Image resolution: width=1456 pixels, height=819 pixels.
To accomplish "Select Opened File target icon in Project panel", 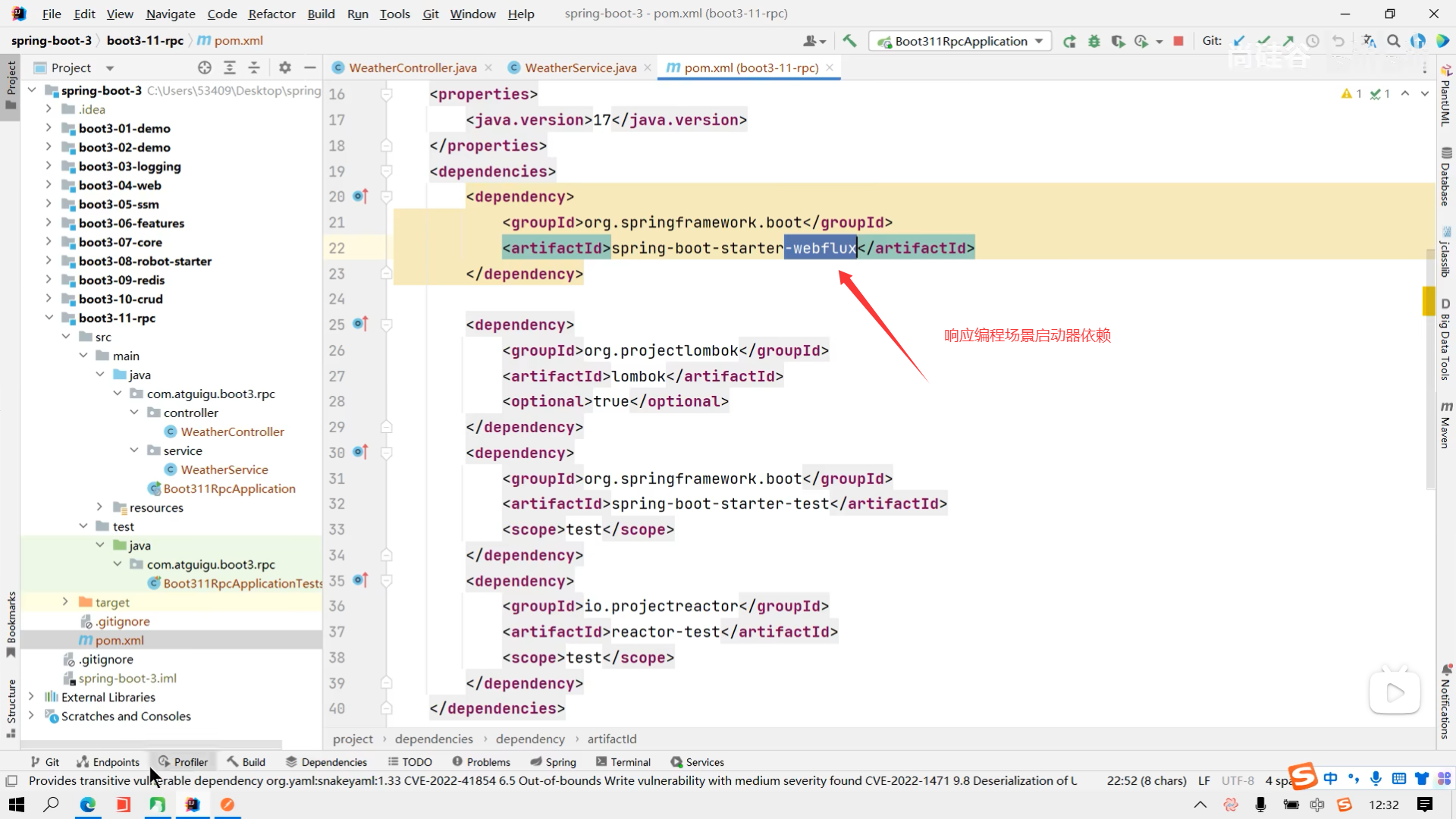I will pos(205,67).
